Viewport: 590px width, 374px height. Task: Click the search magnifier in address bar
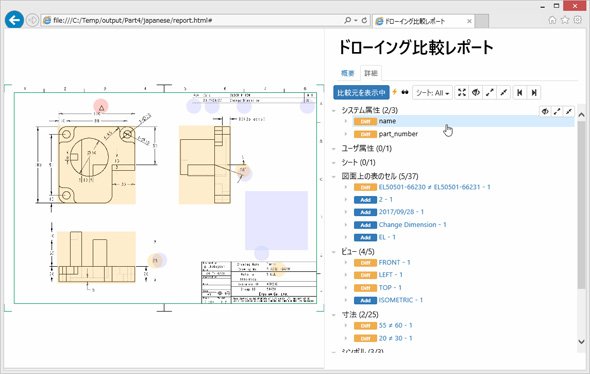coord(348,20)
